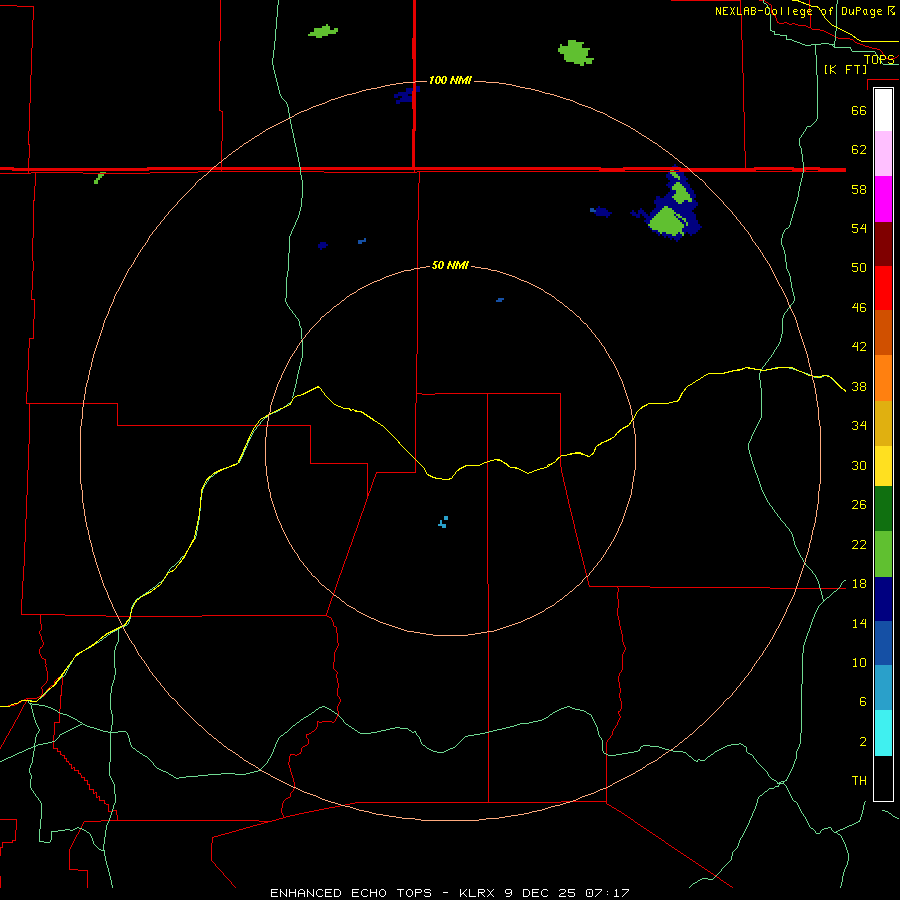Image resolution: width=900 pixels, height=900 pixels.
Task: Click the green echo at the upper right
Action: point(576,53)
